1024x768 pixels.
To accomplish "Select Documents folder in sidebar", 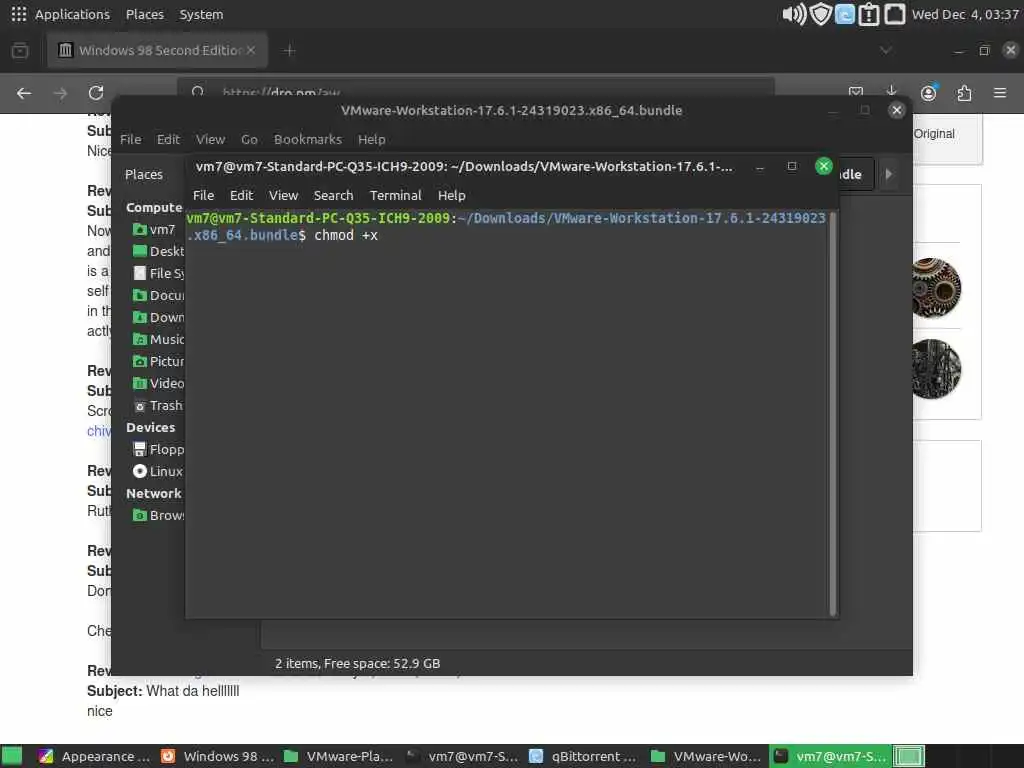I will pos(157,295).
